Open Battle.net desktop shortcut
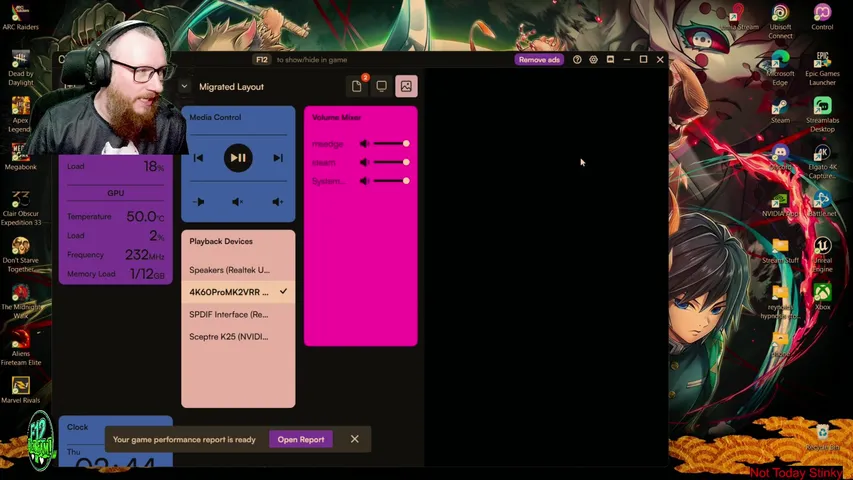Viewport: 853px width, 480px height. tap(822, 204)
